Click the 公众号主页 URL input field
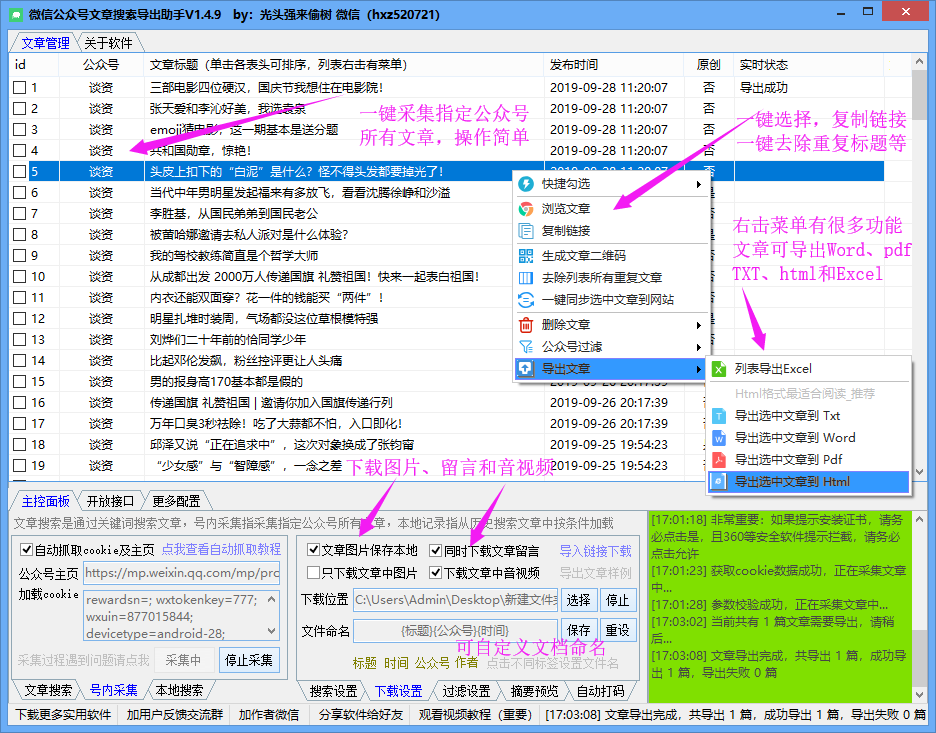Viewport: 936px width, 733px height. pyautogui.click(x=181, y=573)
